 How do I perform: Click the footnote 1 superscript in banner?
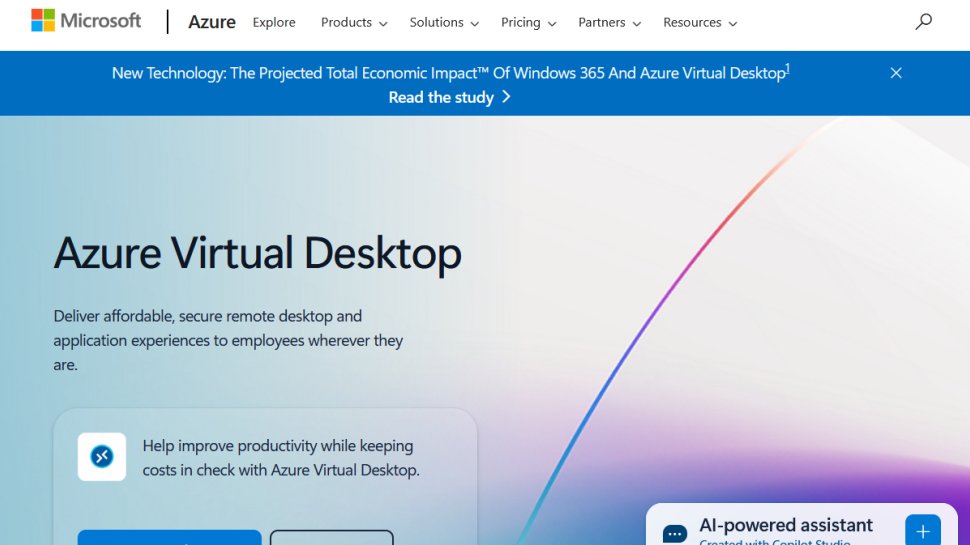tap(788, 68)
